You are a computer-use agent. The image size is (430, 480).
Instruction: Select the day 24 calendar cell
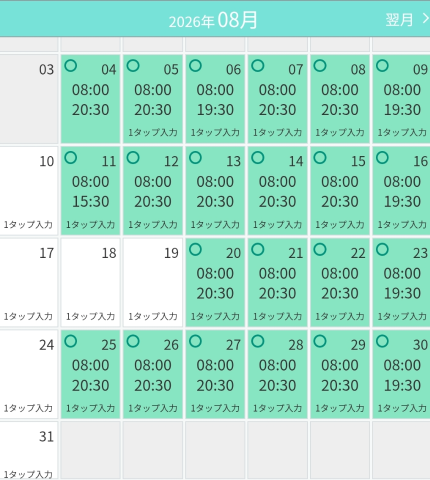click(x=29, y=374)
